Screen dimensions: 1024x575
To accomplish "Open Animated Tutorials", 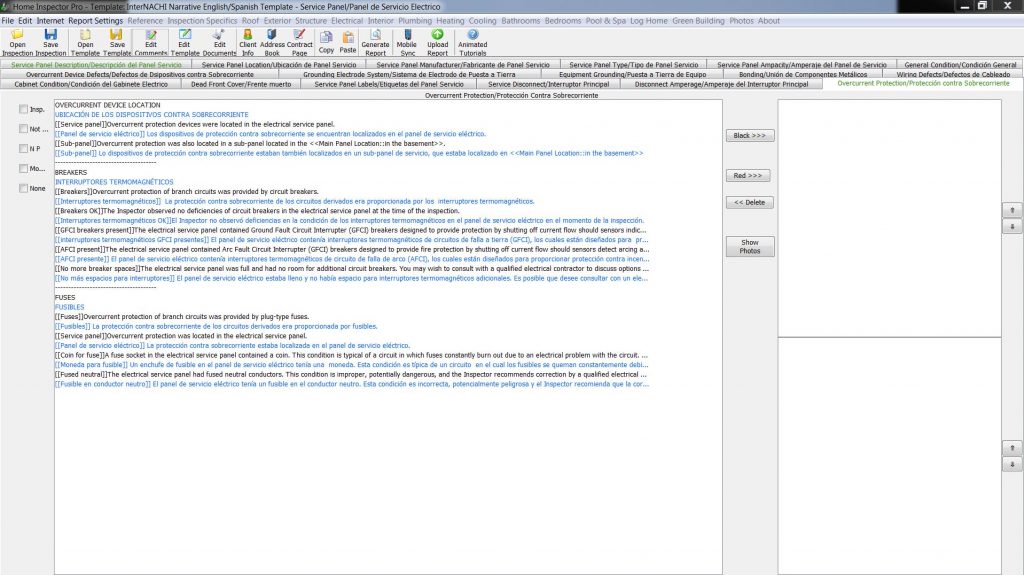I will pos(472,42).
